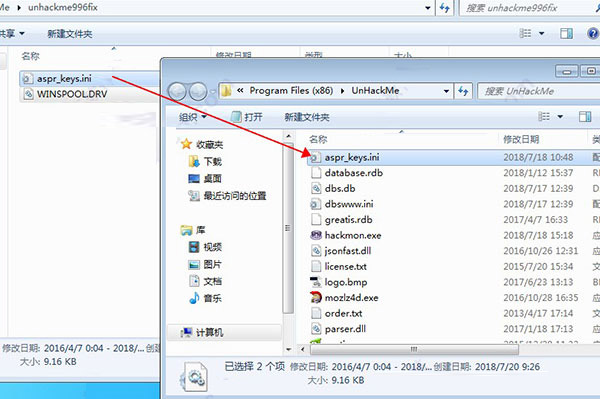Image resolution: width=600 pixels, height=399 pixels.
Task: Open help in the back window
Action: tap(593, 34)
